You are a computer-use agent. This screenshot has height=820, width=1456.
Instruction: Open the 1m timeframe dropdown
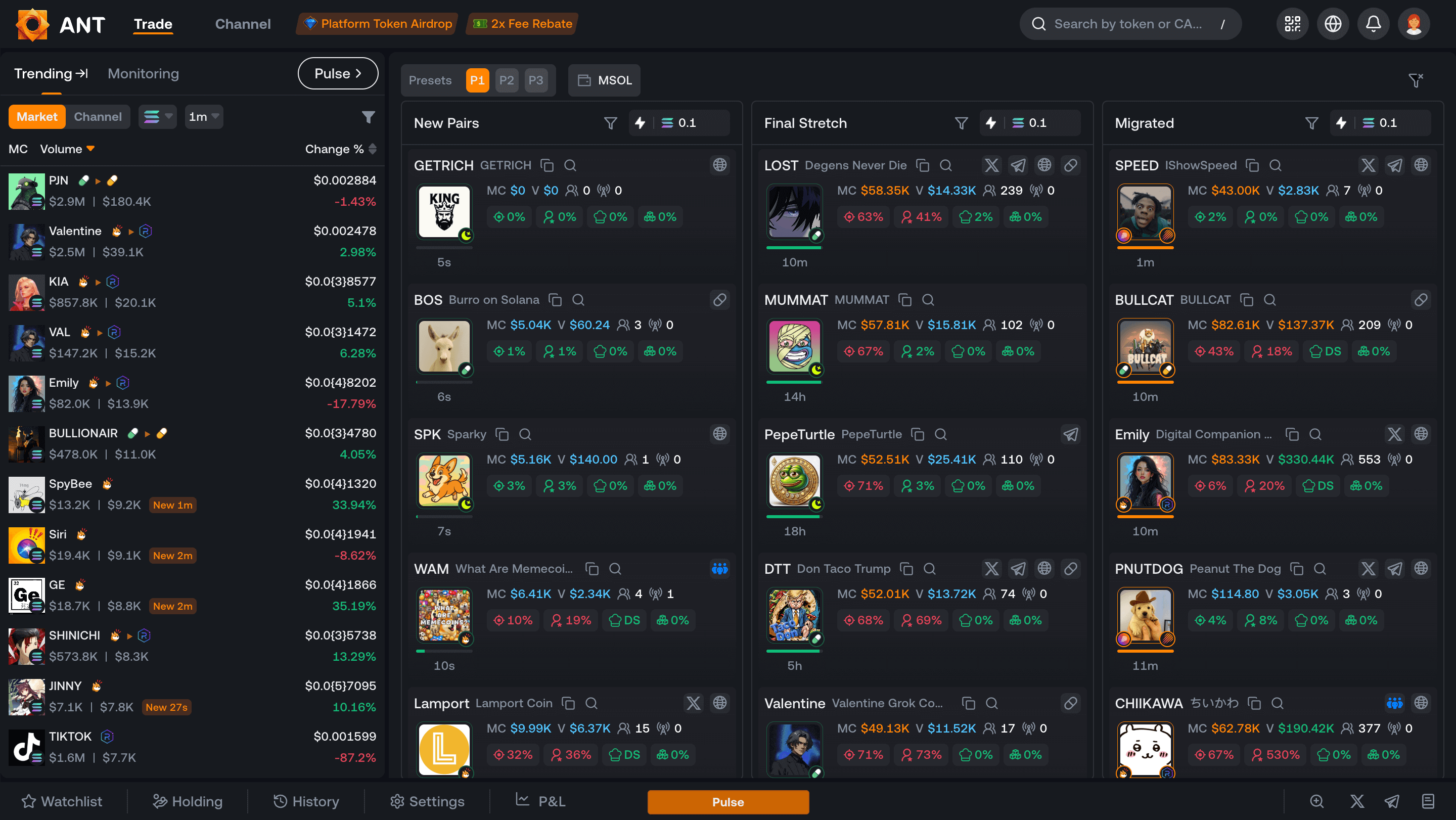[203, 117]
